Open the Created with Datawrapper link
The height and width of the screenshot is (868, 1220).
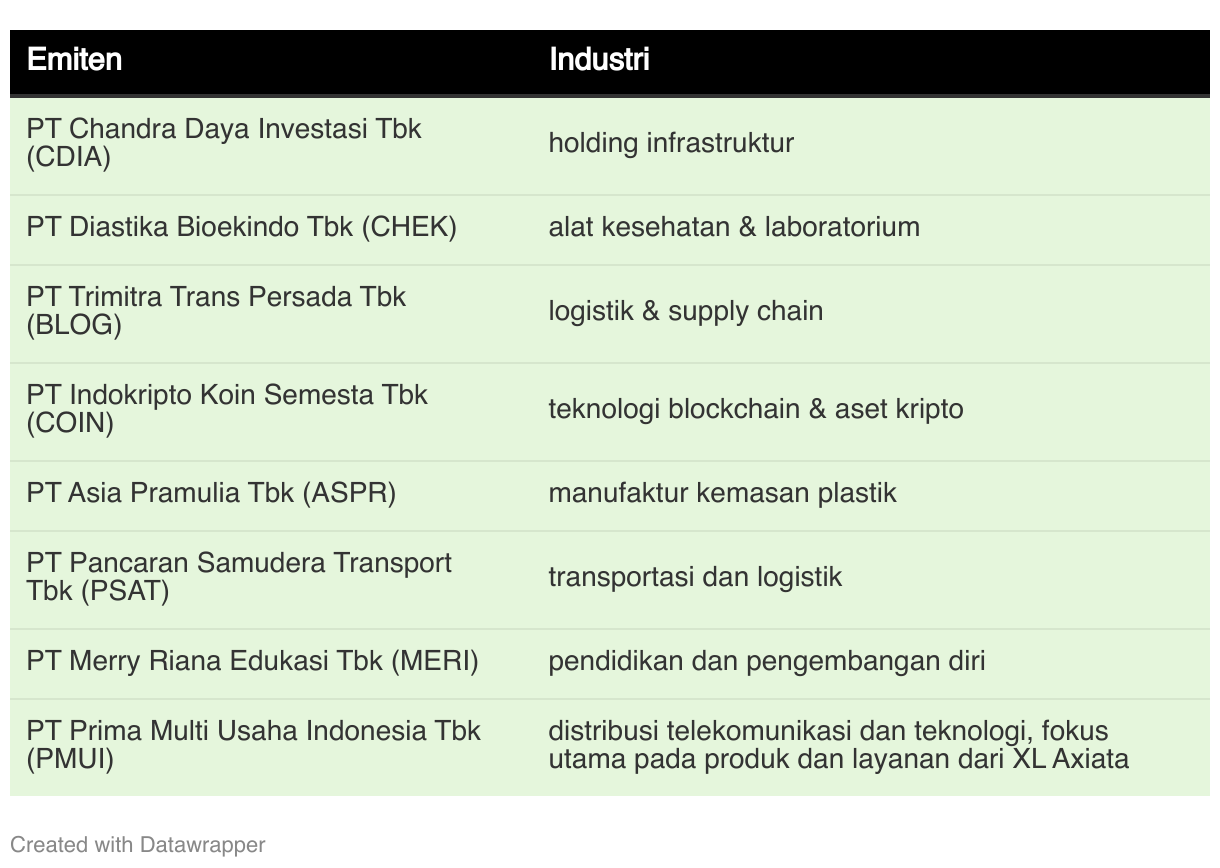(138, 845)
